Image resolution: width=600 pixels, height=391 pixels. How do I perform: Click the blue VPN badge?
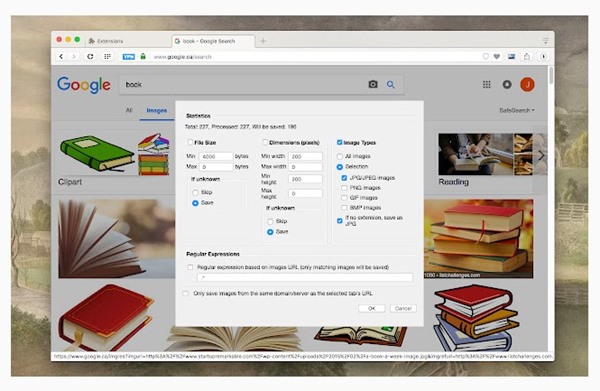coord(129,57)
